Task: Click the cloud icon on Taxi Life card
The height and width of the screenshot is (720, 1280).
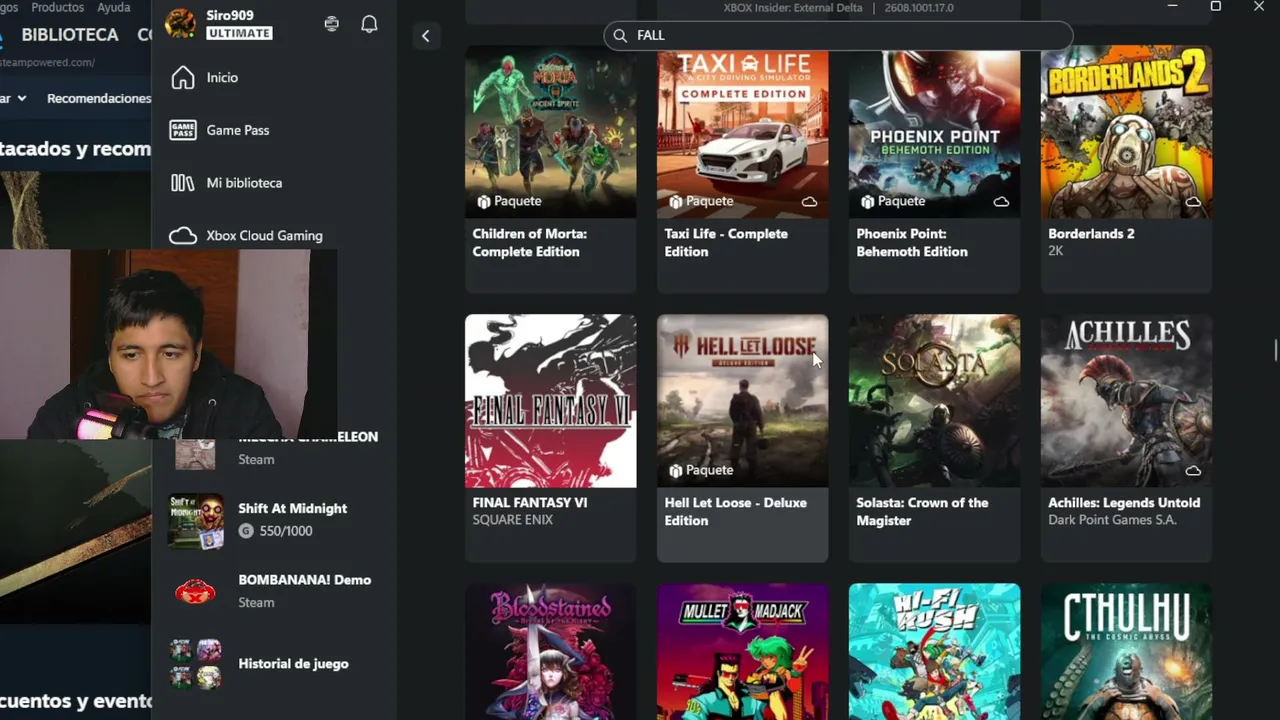Action: pos(809,202)
